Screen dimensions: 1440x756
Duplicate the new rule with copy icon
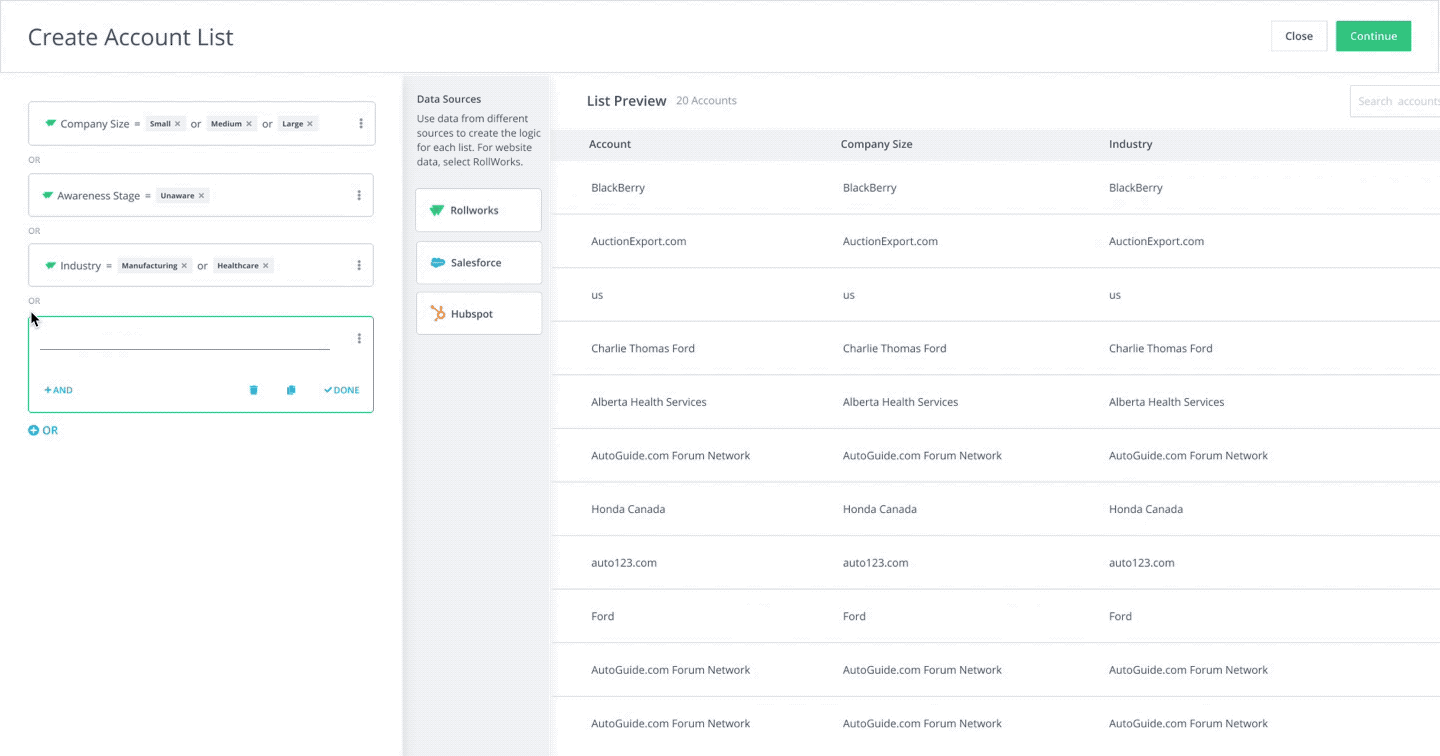click(x=291, y=390)
